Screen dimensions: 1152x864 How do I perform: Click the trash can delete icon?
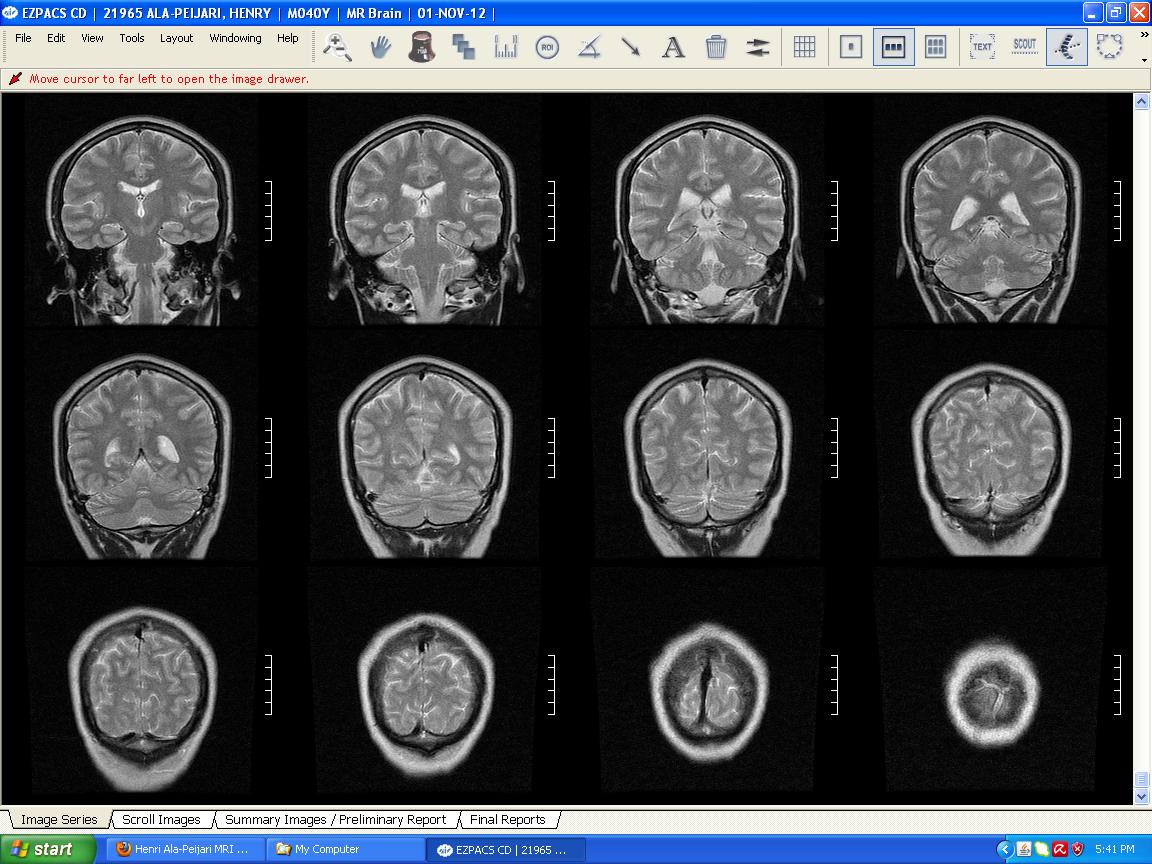pyautogui.click(x=716, y=47)
